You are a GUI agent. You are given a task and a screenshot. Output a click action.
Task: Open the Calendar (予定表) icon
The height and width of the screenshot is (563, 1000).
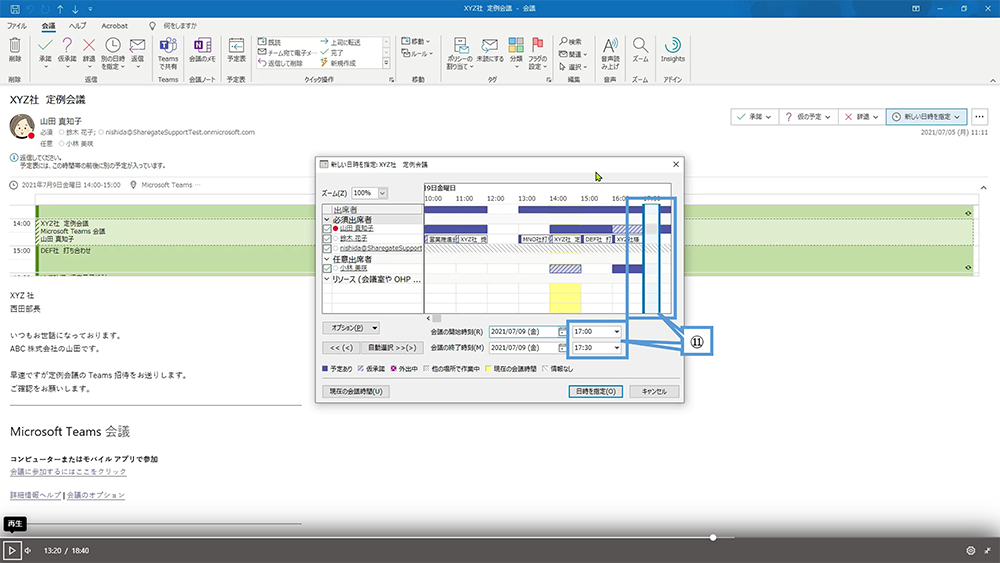click(236, 45)
